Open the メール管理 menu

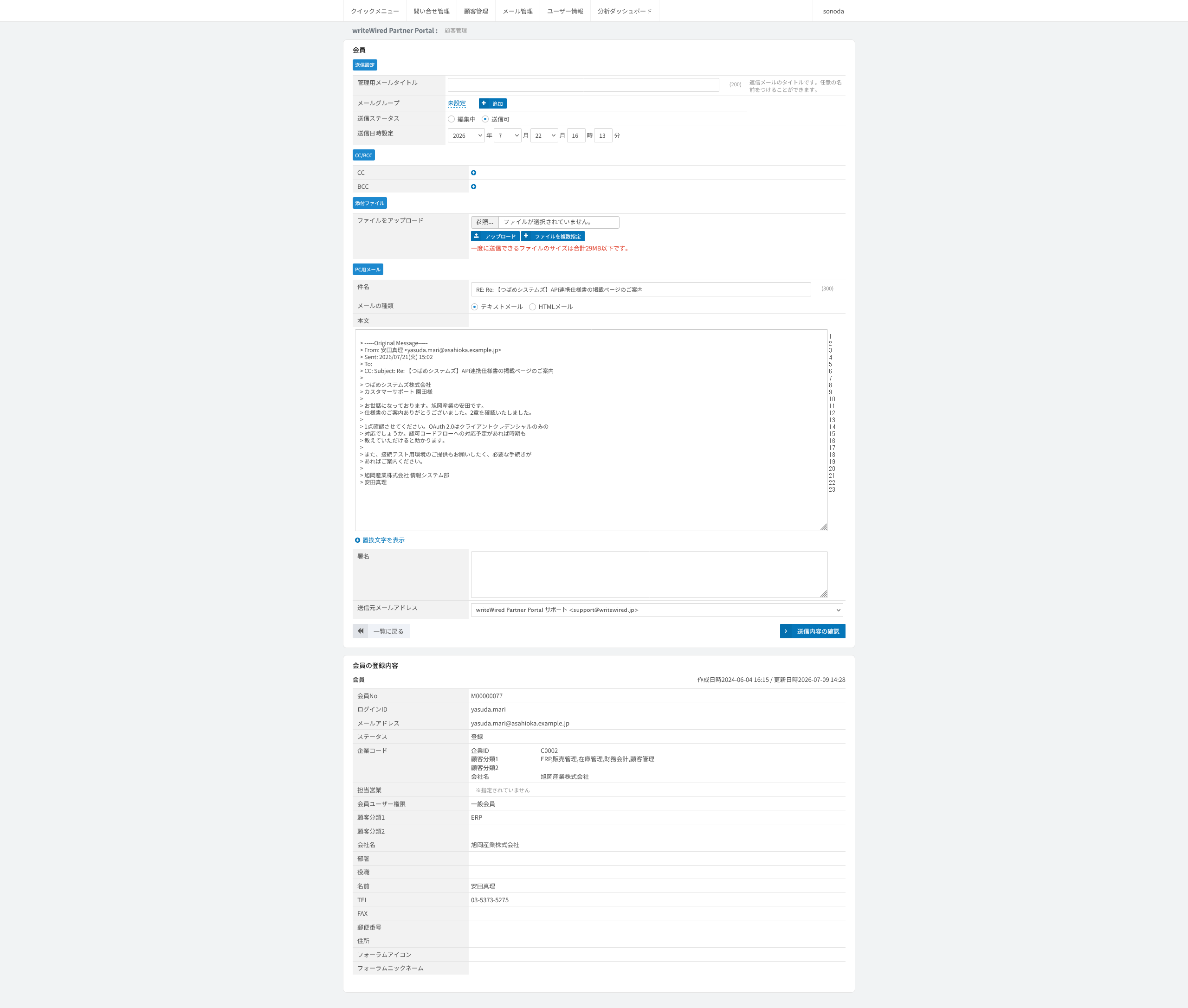point(517,11)
